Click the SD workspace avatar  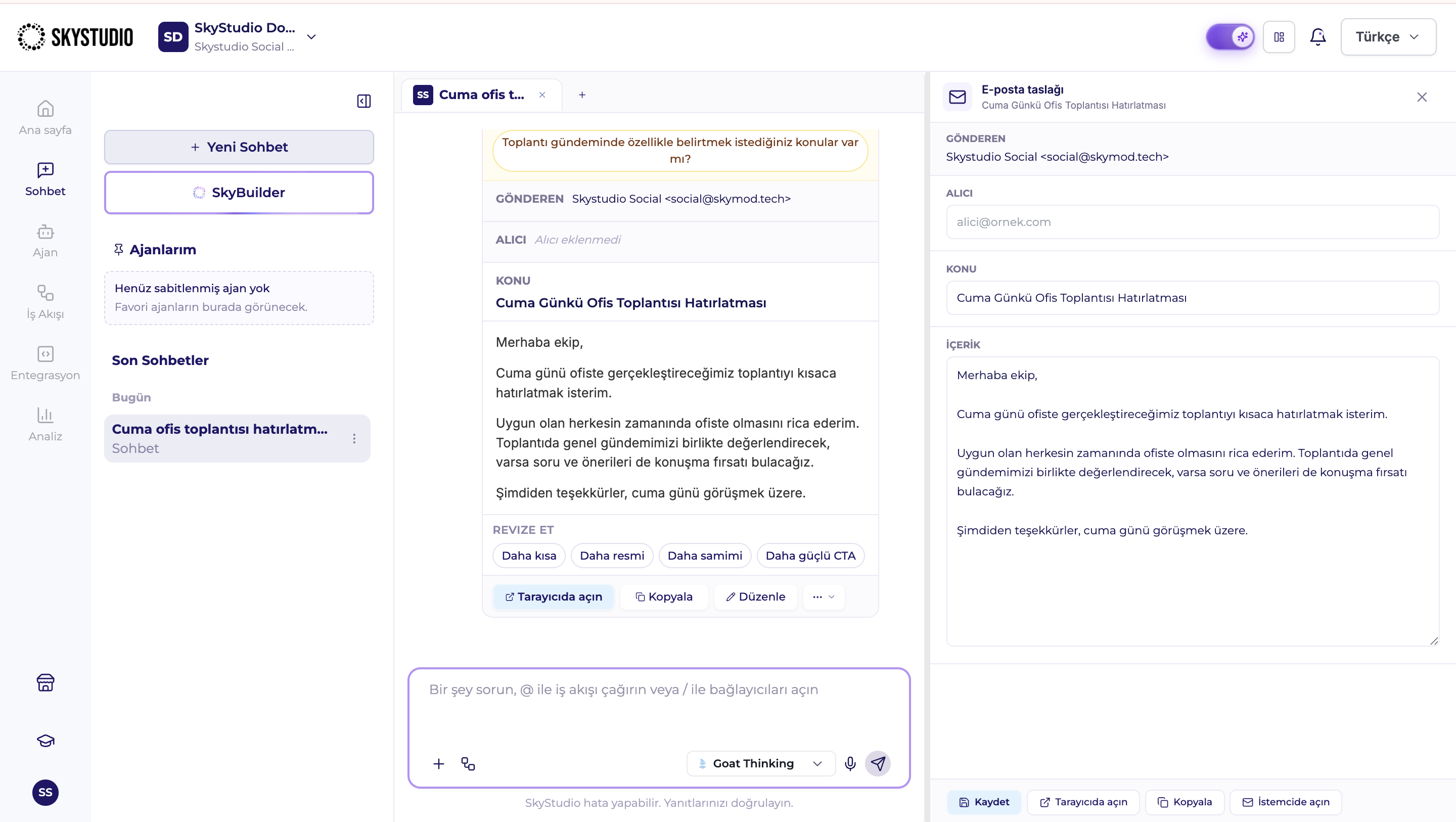pyautogui.click(x=172, y=37)
